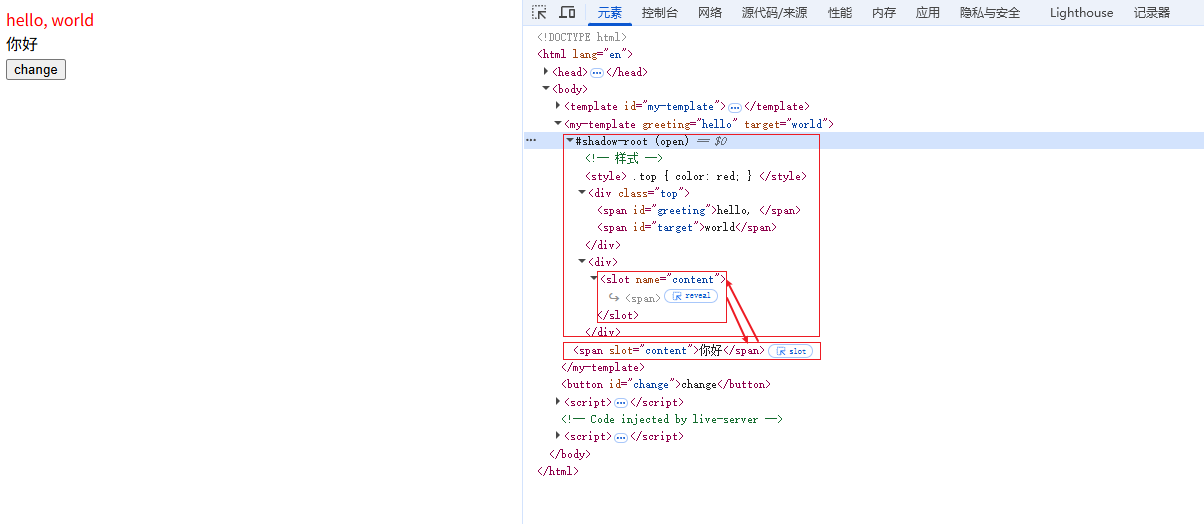Screen dimensions: 1204x524
Task: Expand the template id="my-template" node
Action: 559,105
